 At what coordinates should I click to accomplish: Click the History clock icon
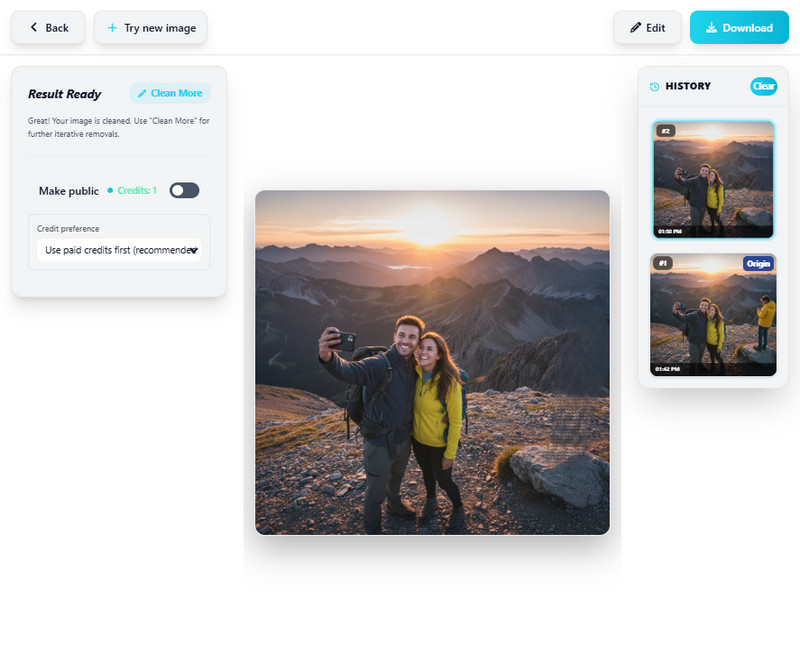coord(655,86)
